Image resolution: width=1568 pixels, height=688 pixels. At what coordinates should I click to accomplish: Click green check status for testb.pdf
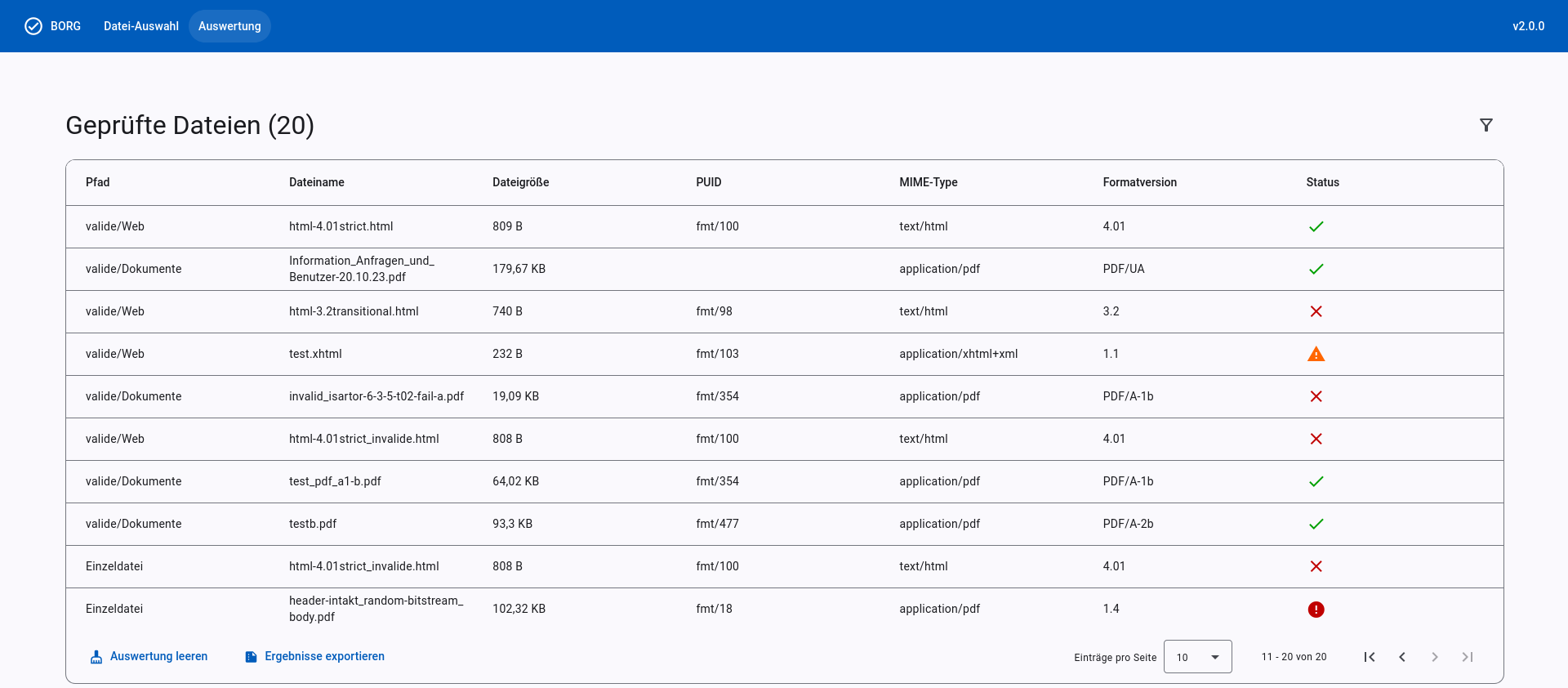1316,524
